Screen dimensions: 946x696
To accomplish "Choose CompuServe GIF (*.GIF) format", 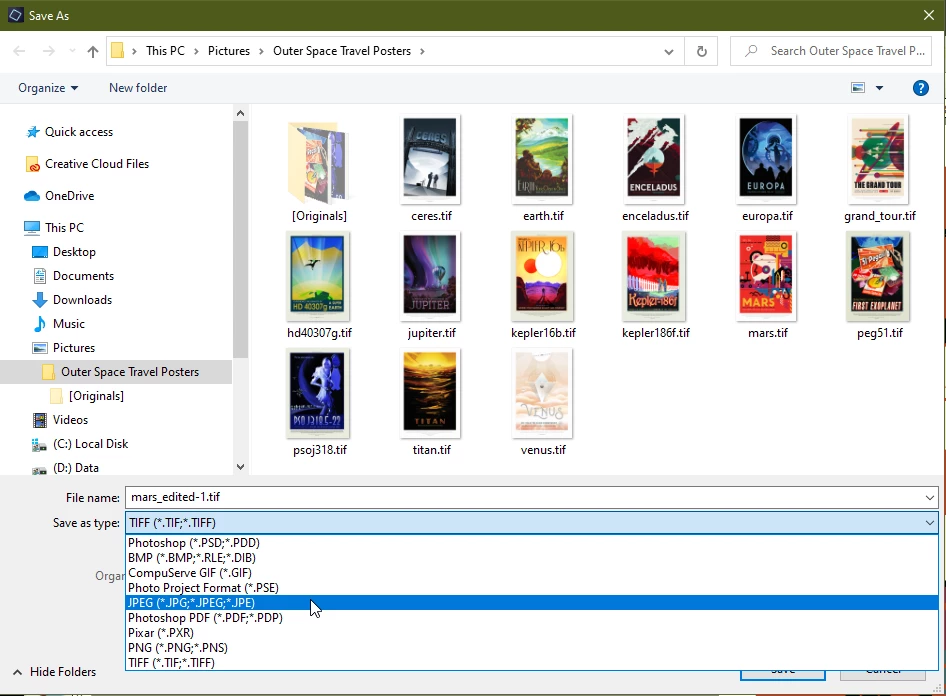I will coord(532,573).
